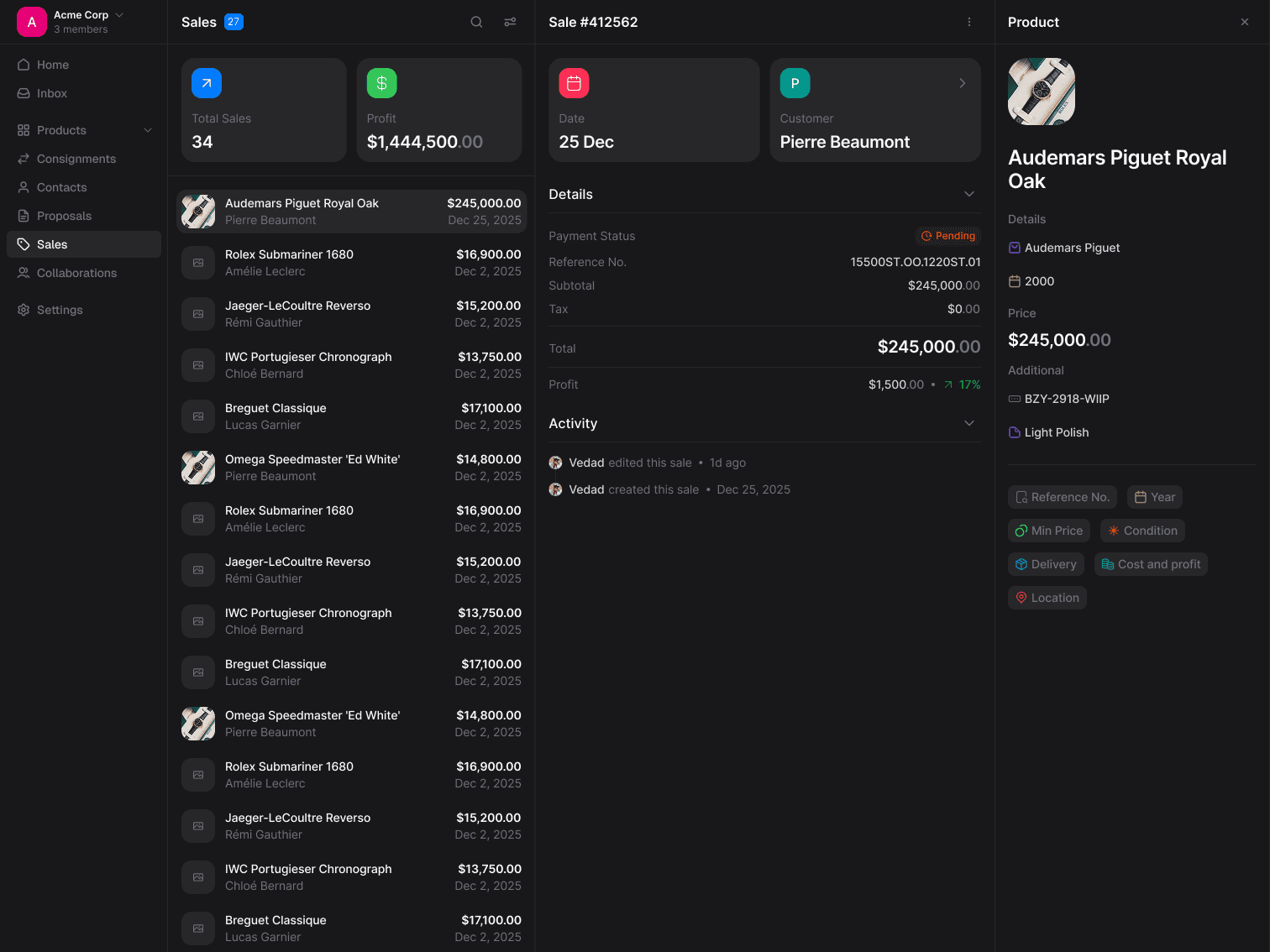Click the Sales count badge 27
The height and width of the screenshot is (952, 1270).
click(x=234, y=22)
